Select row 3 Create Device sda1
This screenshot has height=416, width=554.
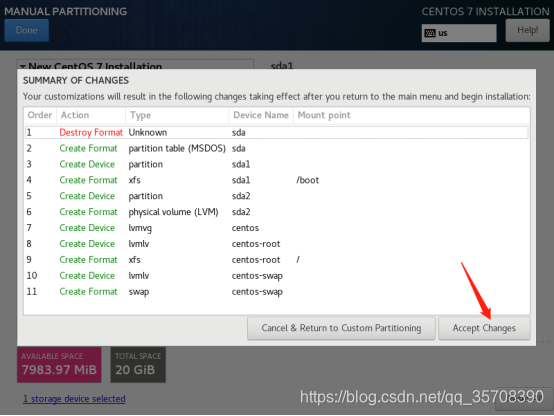(x=277, y=164)
